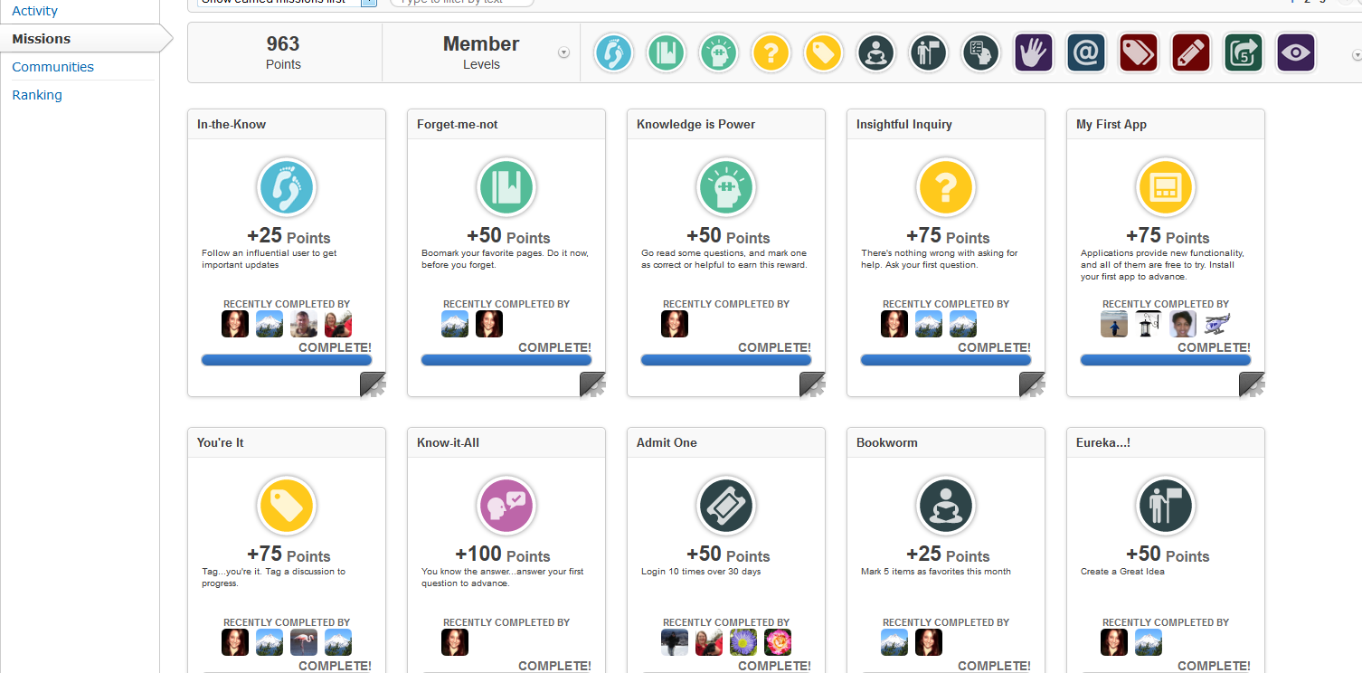Image resolution: width=1362 pixels, height=673 pixels.
Task: Open the woman's avatar on Knowledge is Power card
Action: [x=675, y=324]
